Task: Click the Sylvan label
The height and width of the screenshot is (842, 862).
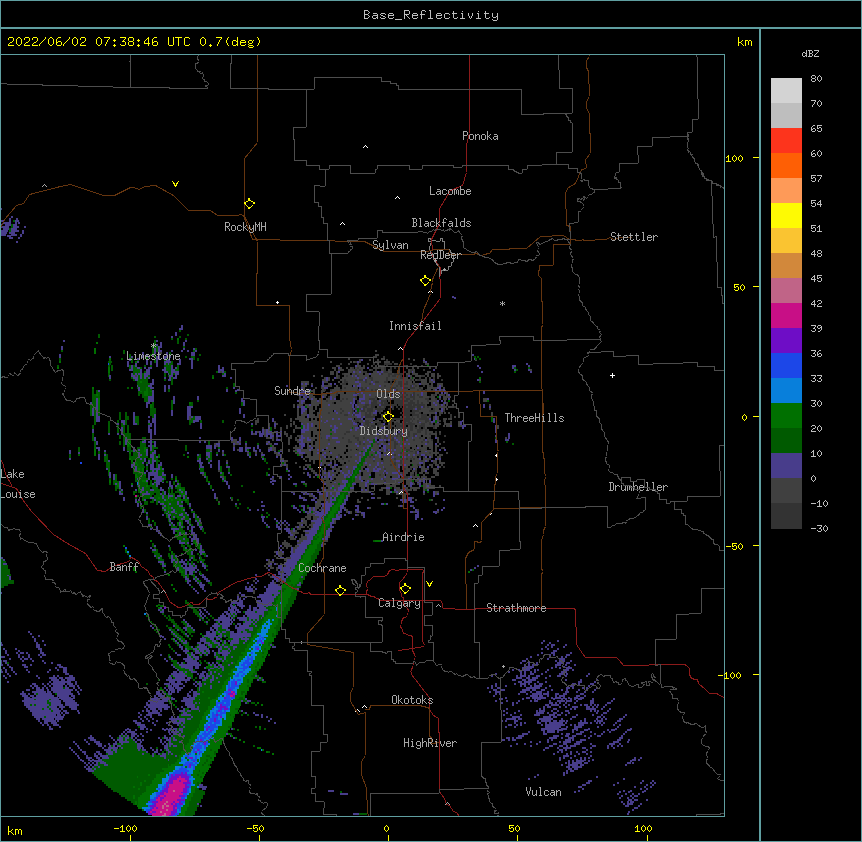Action: tap(390, 245)
